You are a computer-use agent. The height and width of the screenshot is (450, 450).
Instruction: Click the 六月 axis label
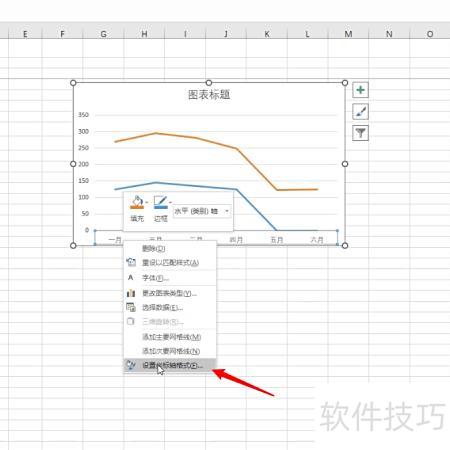(x=317, y=240)
